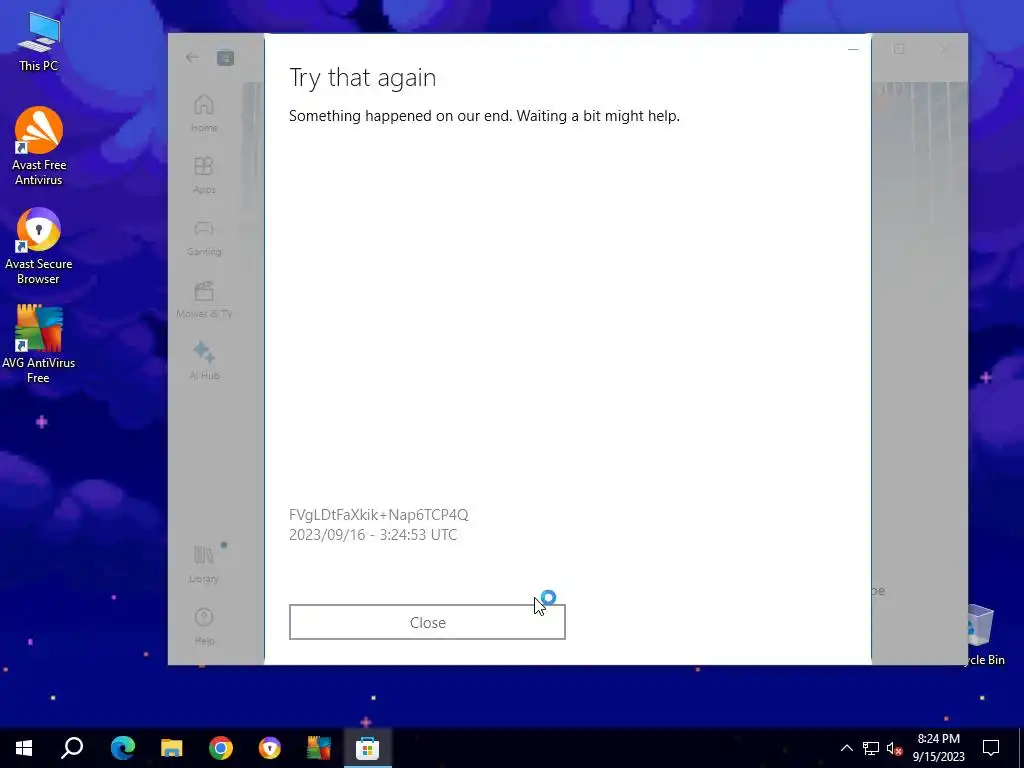Launch Avast Secure Browser from taskbar

tap(270, 748)
